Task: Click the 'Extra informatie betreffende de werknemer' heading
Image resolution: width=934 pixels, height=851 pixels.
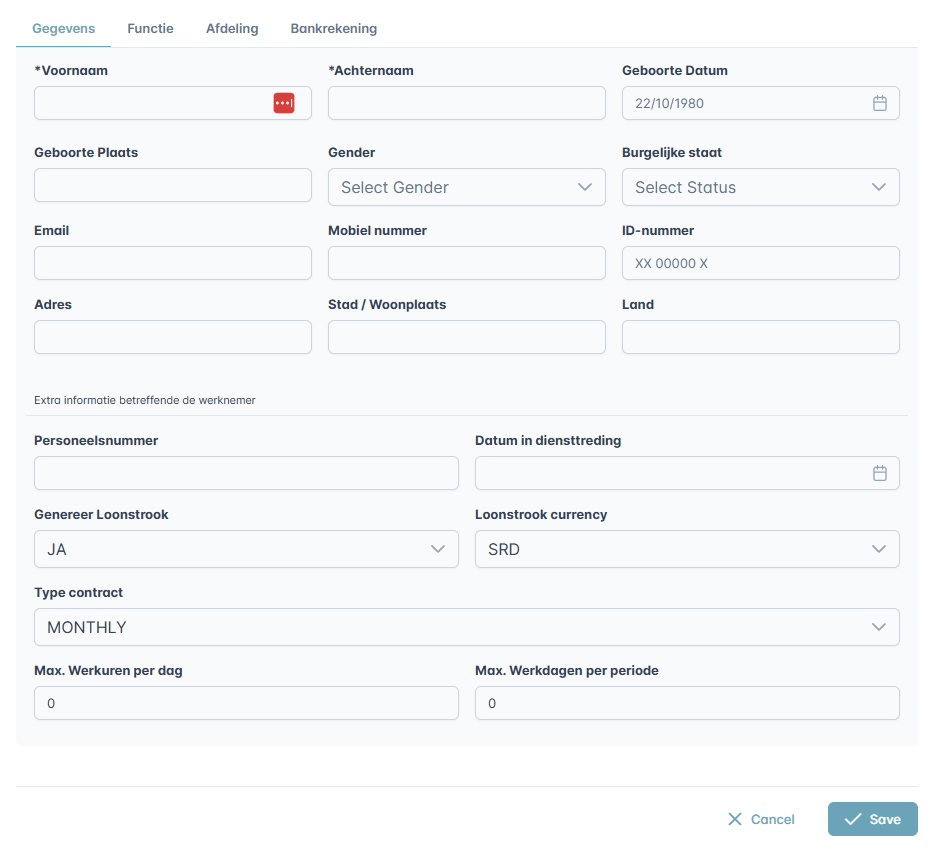Action: [x=145, y=400]
